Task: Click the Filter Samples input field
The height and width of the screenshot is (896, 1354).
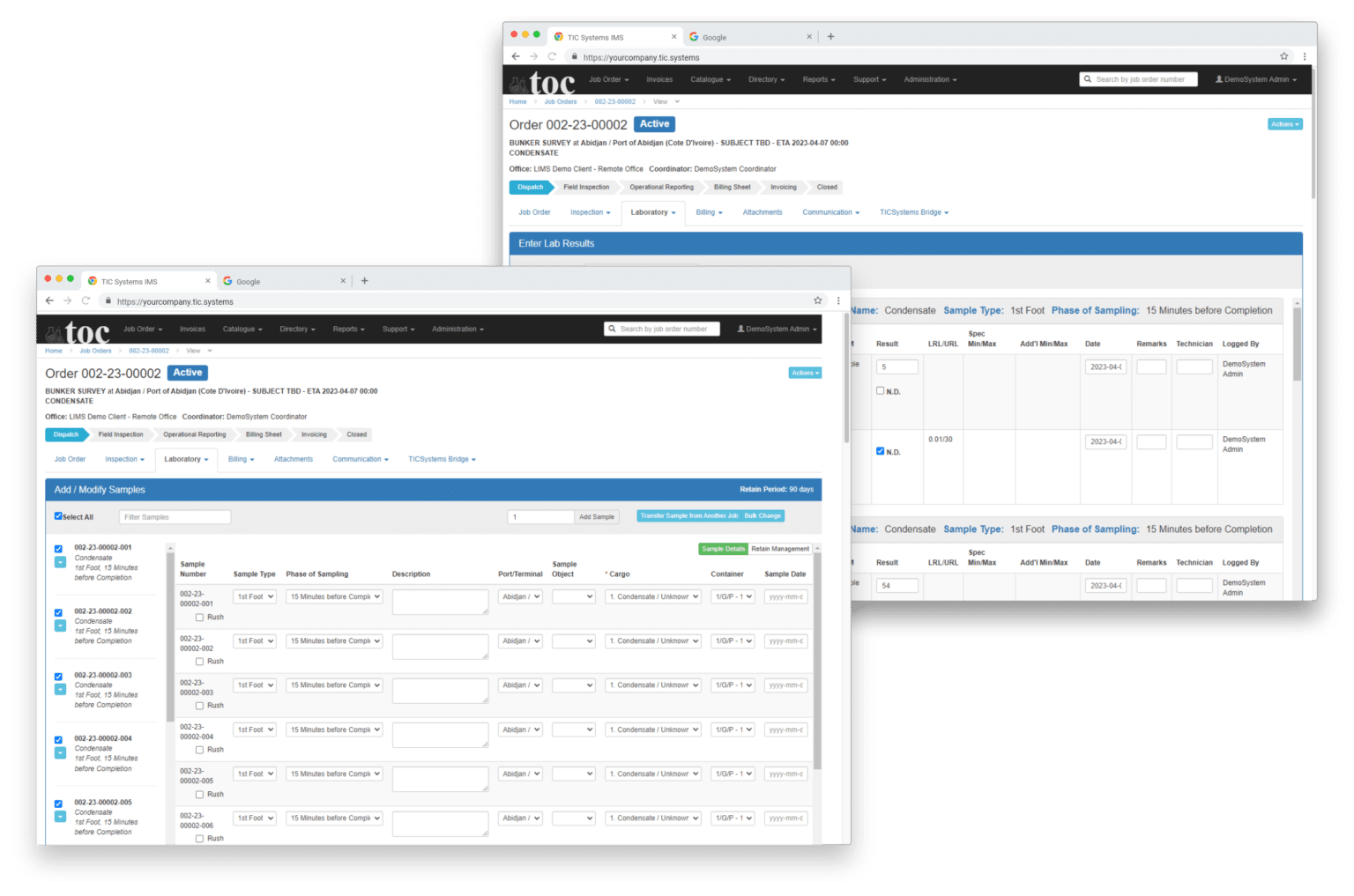Action: pos(175,517)
